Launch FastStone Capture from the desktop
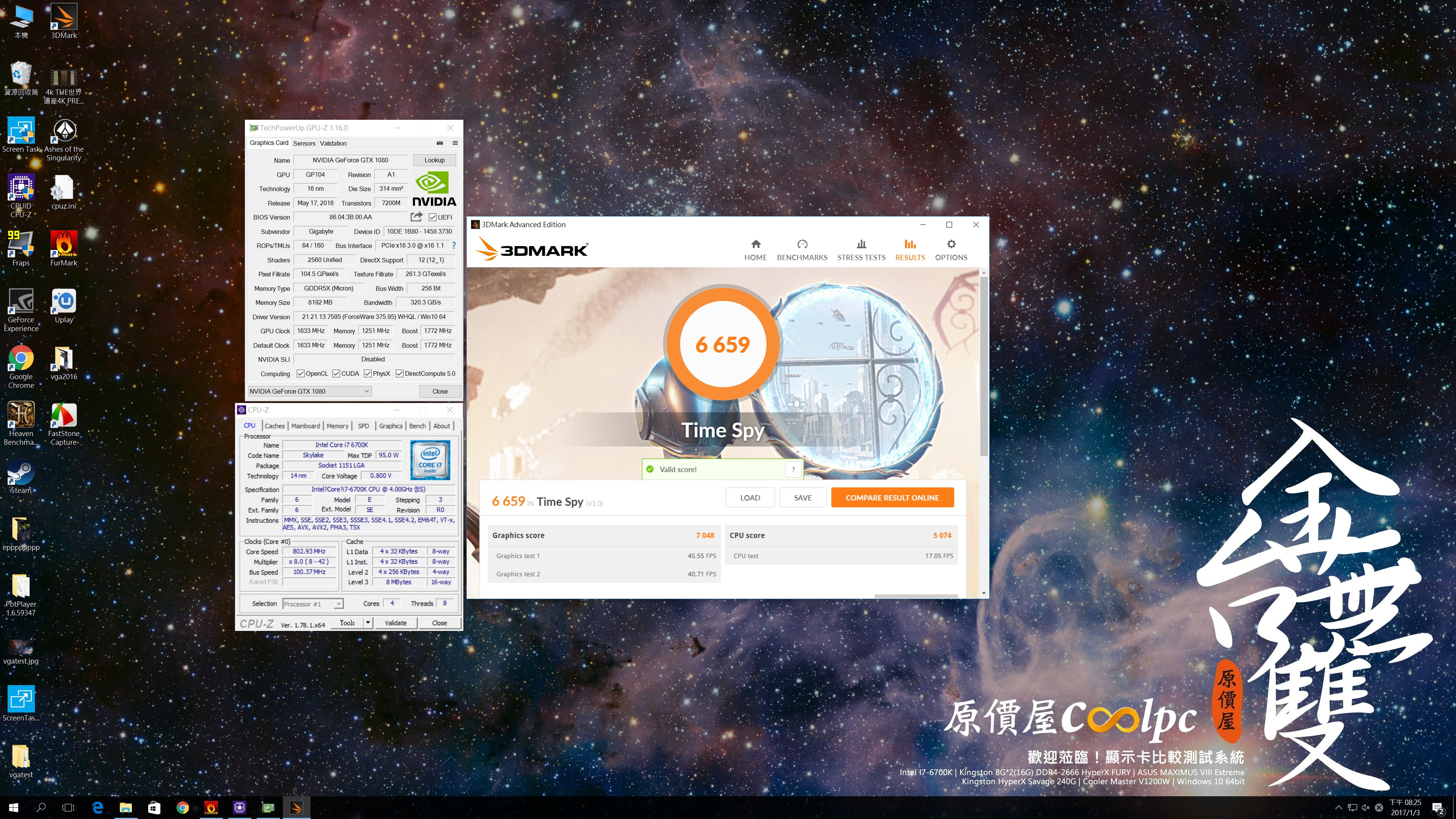This screenshot has width=1456, height=819. point(64,424)
